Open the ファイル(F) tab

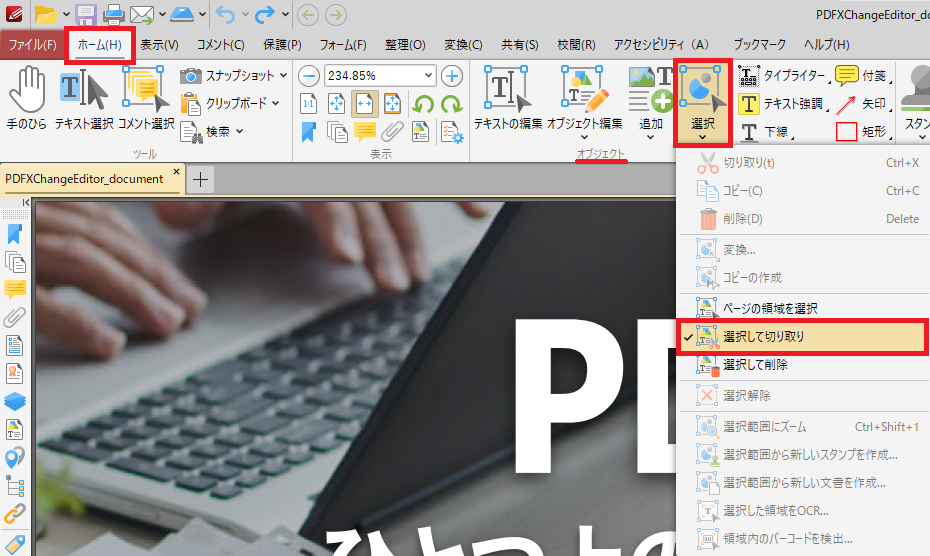tap(32, 45)
